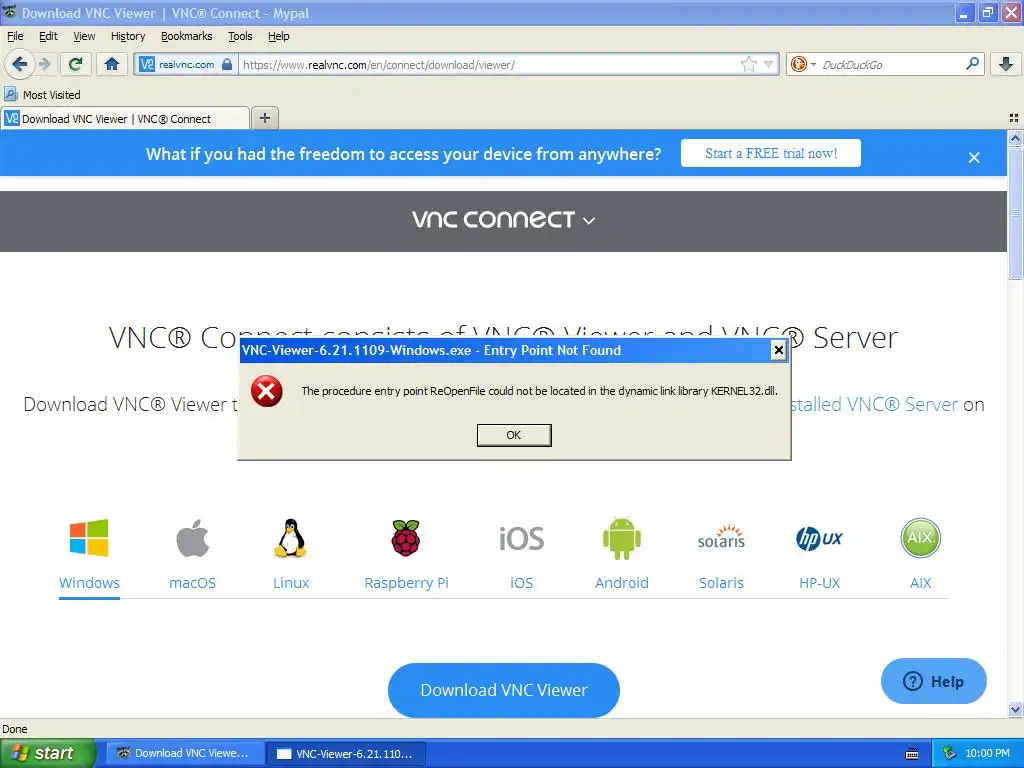Click the macOS text label
The width and height of the screenshot is (1024, 768).
point(192,583)
